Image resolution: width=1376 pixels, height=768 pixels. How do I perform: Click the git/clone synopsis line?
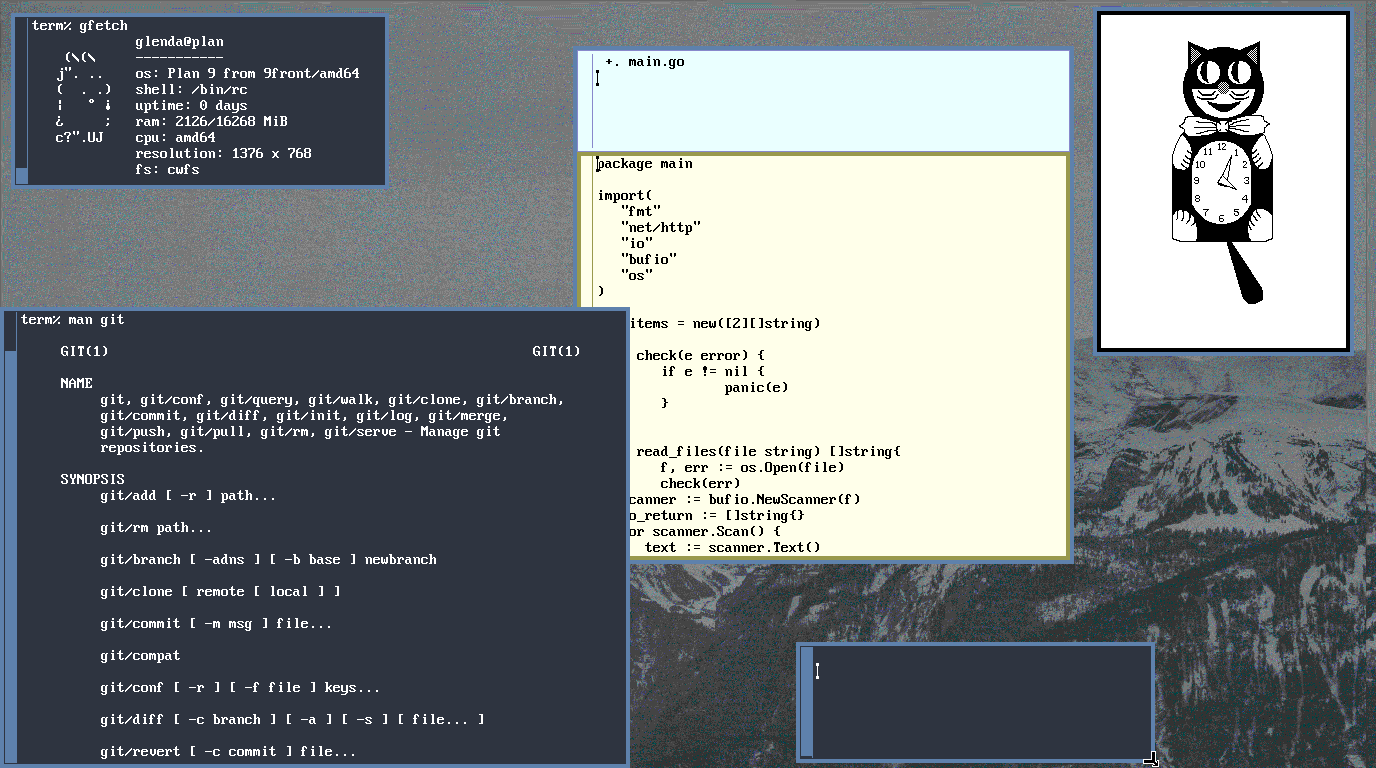coord(220,591)
